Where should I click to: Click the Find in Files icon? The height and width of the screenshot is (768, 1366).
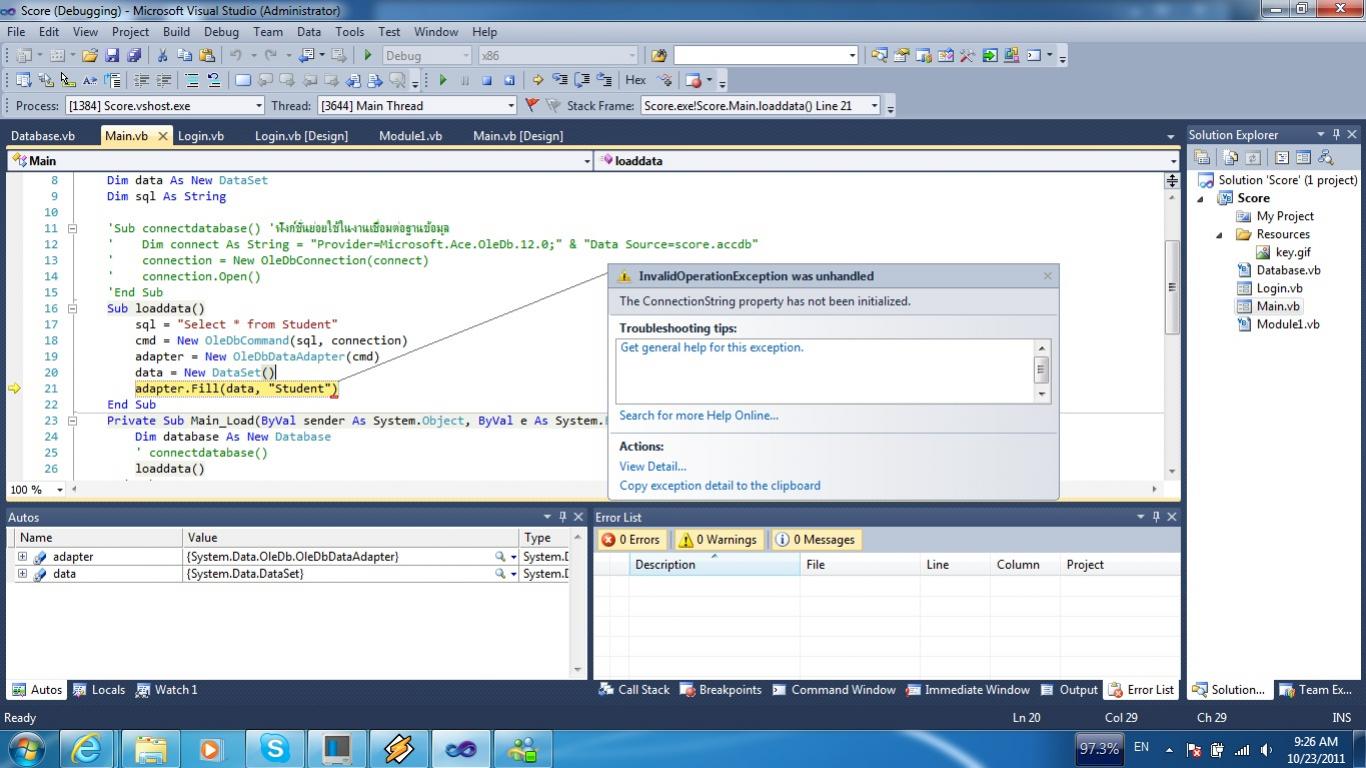(x=659, y=56)
